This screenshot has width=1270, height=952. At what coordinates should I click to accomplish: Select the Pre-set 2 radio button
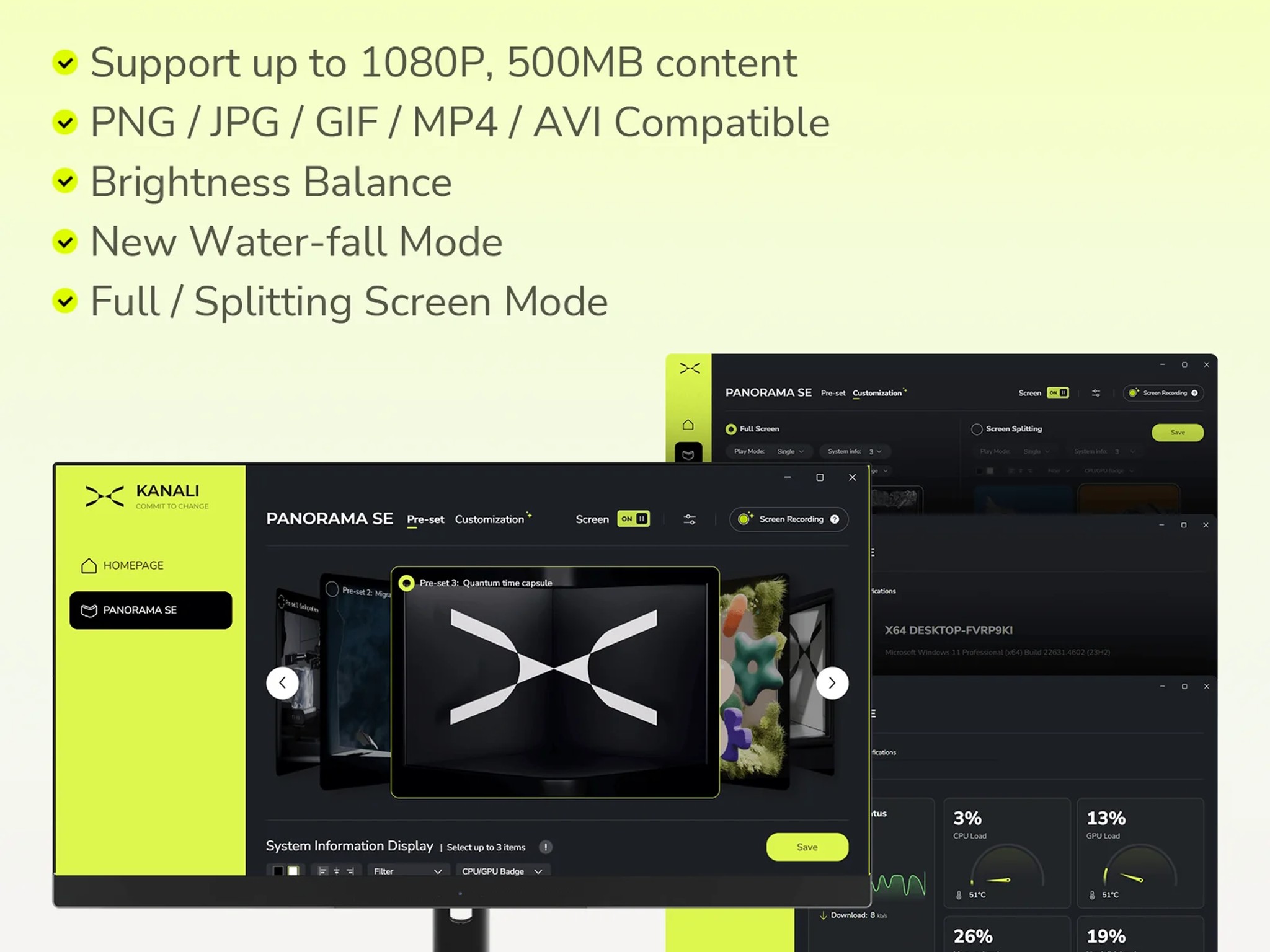pyautogui.click(x=332, y=589)
